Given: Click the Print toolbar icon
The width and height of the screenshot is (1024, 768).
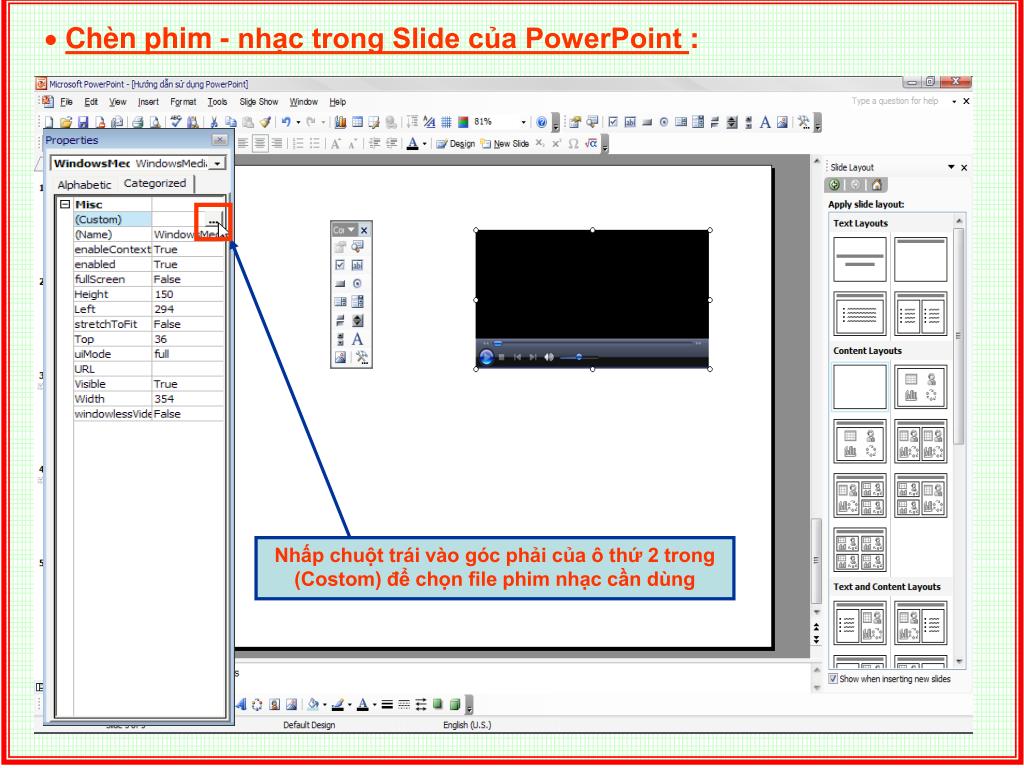Looking at the screenshot, I should coord(138,121).
